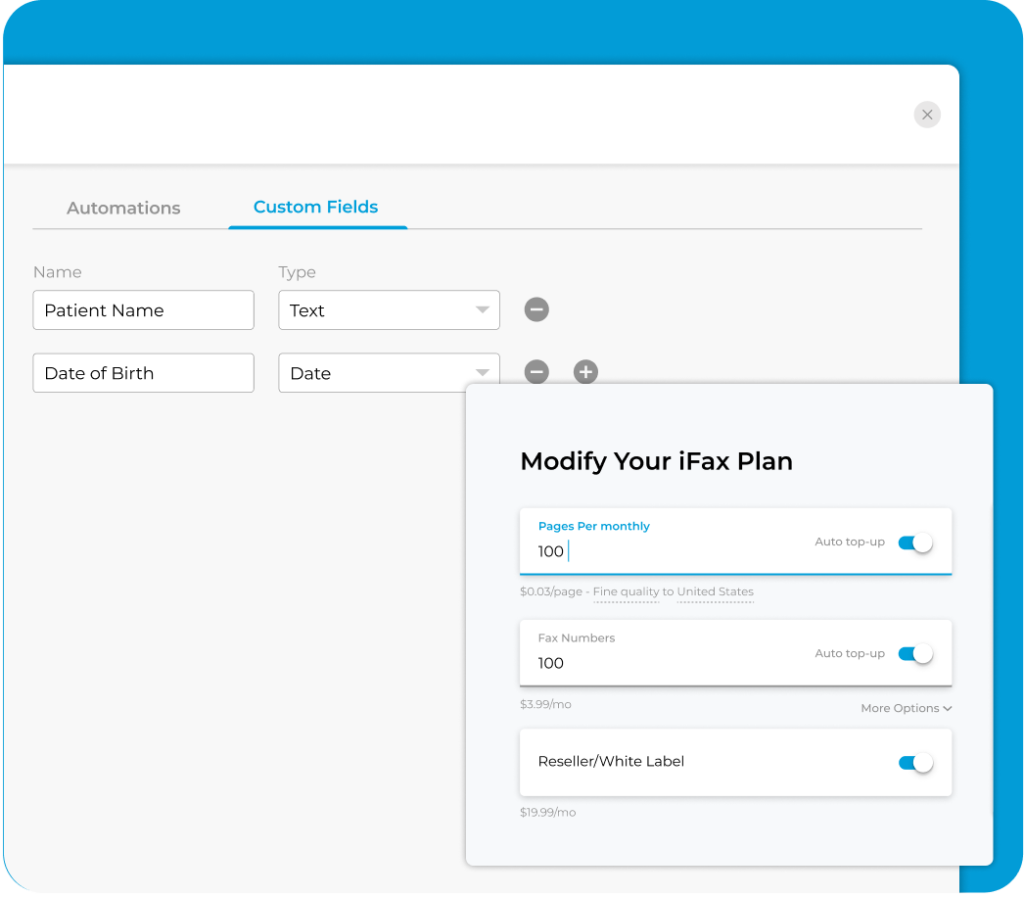Click the Reseller/White Label text

[611, 761]
